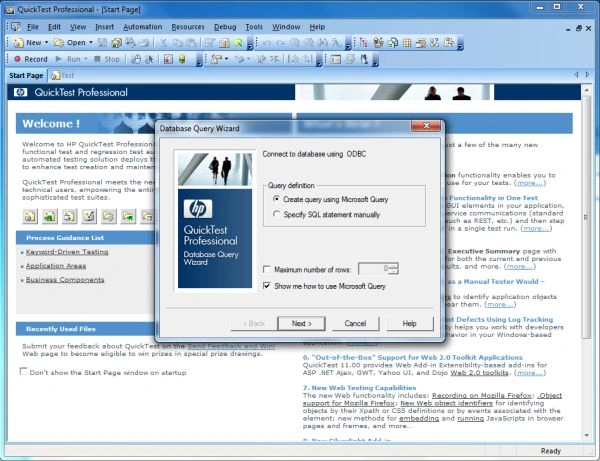The width and height of the screenshot is (600, 461).
Task: Click the Data Table grid icon in toolbar
Action: 407,43
